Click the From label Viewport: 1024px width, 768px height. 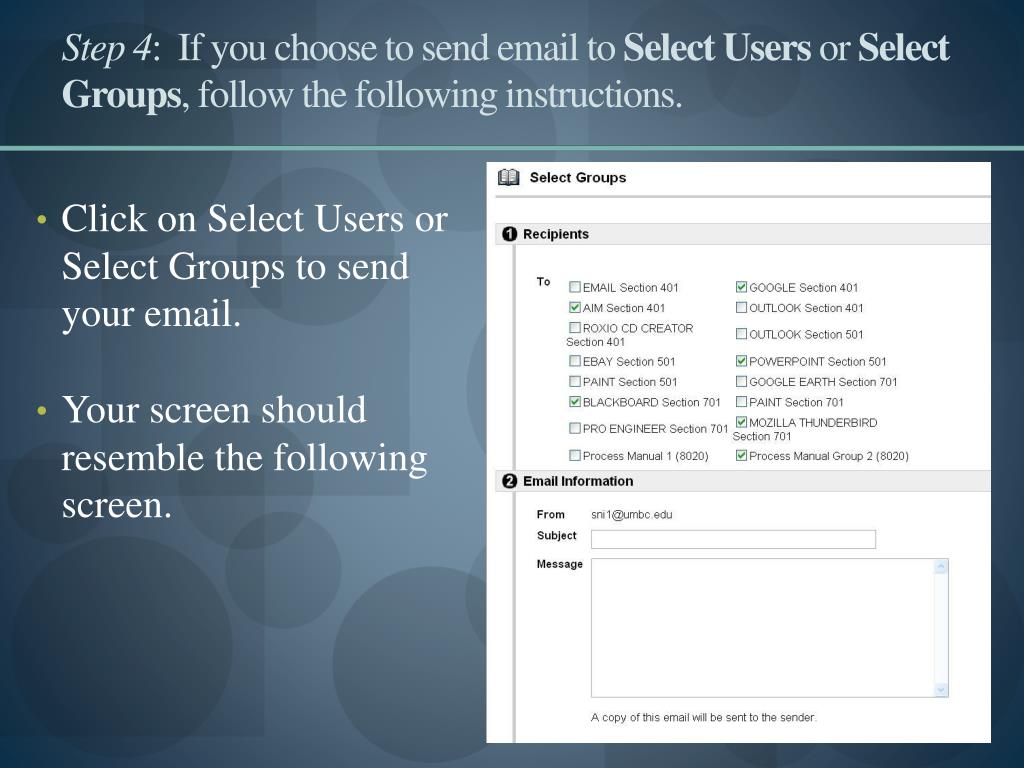click(551, 515)
